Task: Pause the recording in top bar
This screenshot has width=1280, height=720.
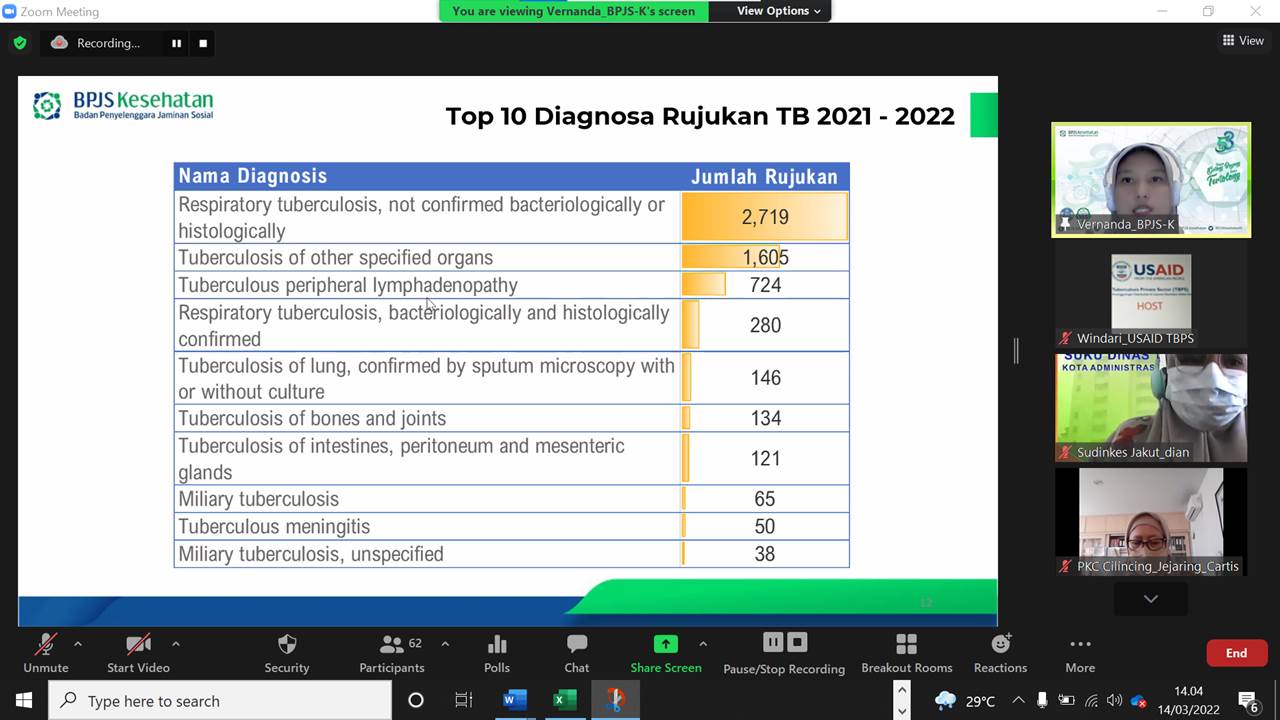Action: pos(176,43)
